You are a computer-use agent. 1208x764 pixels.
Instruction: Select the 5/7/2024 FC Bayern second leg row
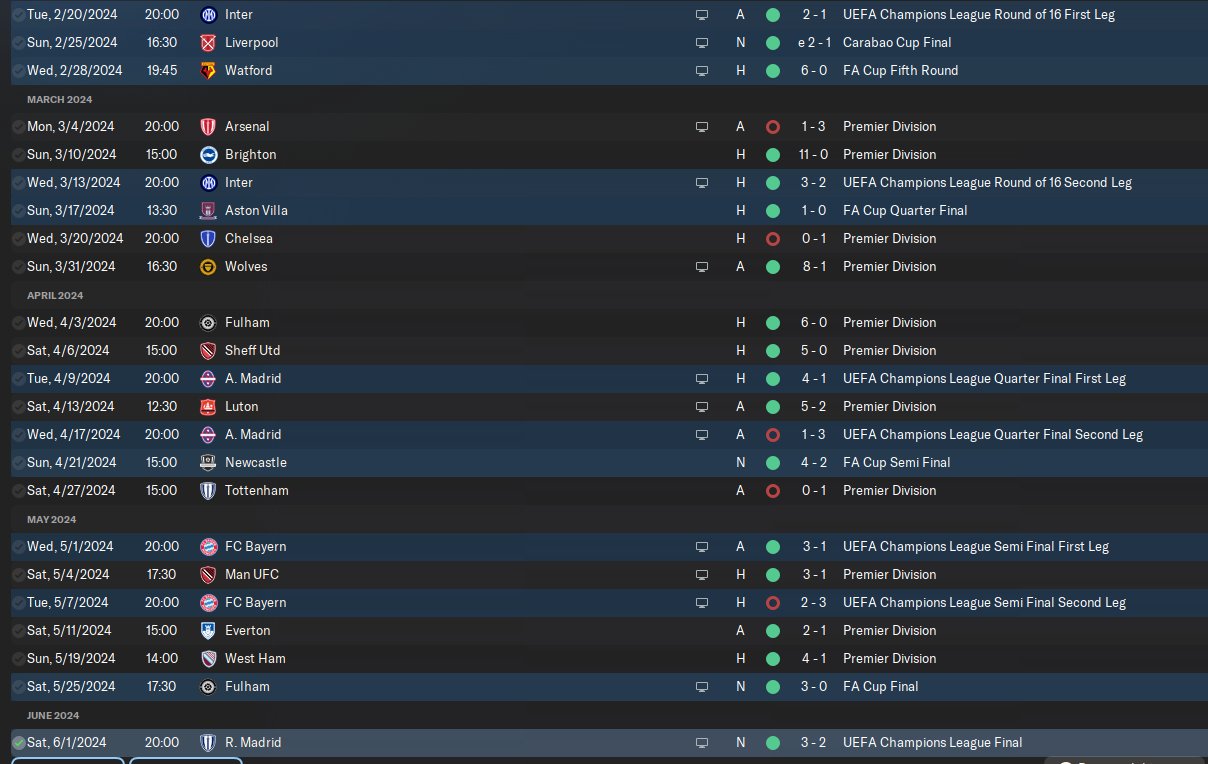coord(500,603)
